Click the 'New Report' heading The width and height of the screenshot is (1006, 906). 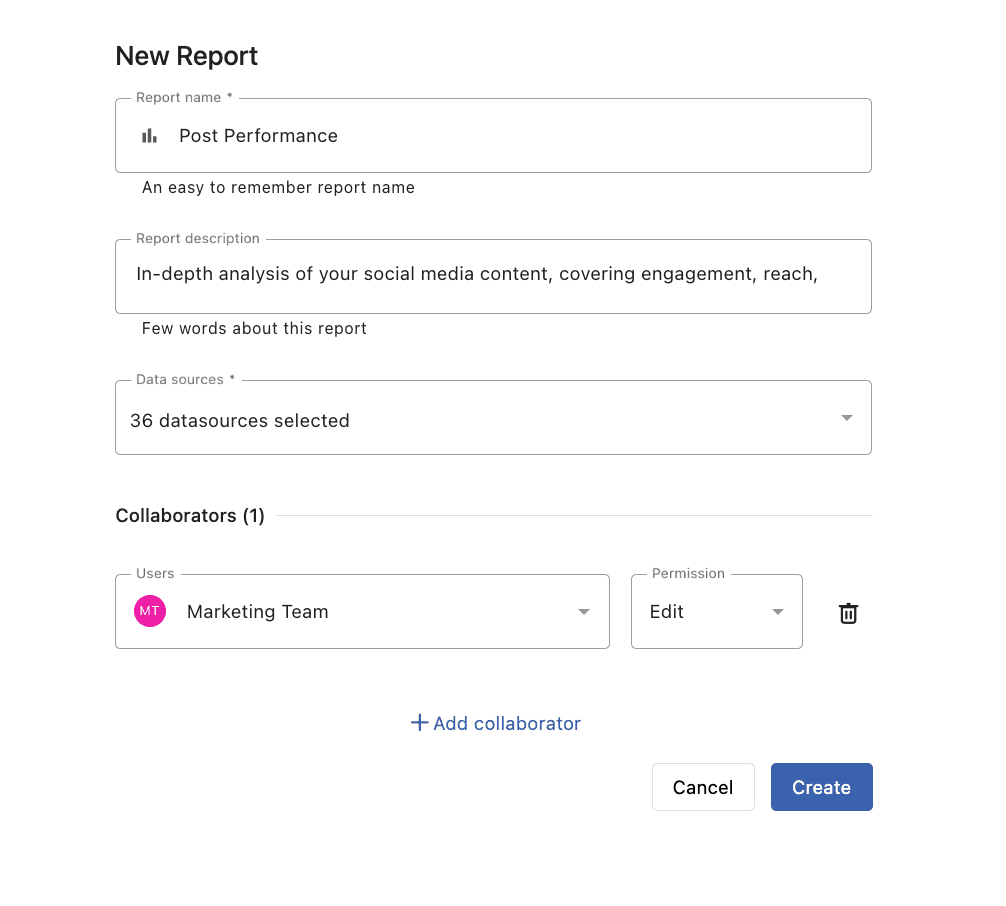click(187, 56)
